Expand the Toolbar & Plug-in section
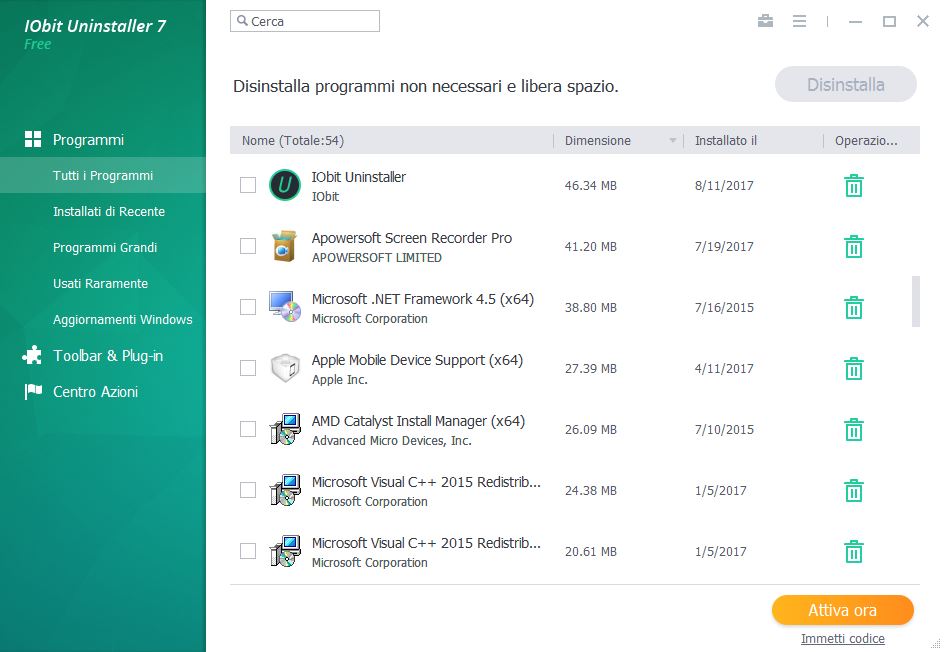The width and height of the screenshot is (944, 652). (x=107, y=356)
